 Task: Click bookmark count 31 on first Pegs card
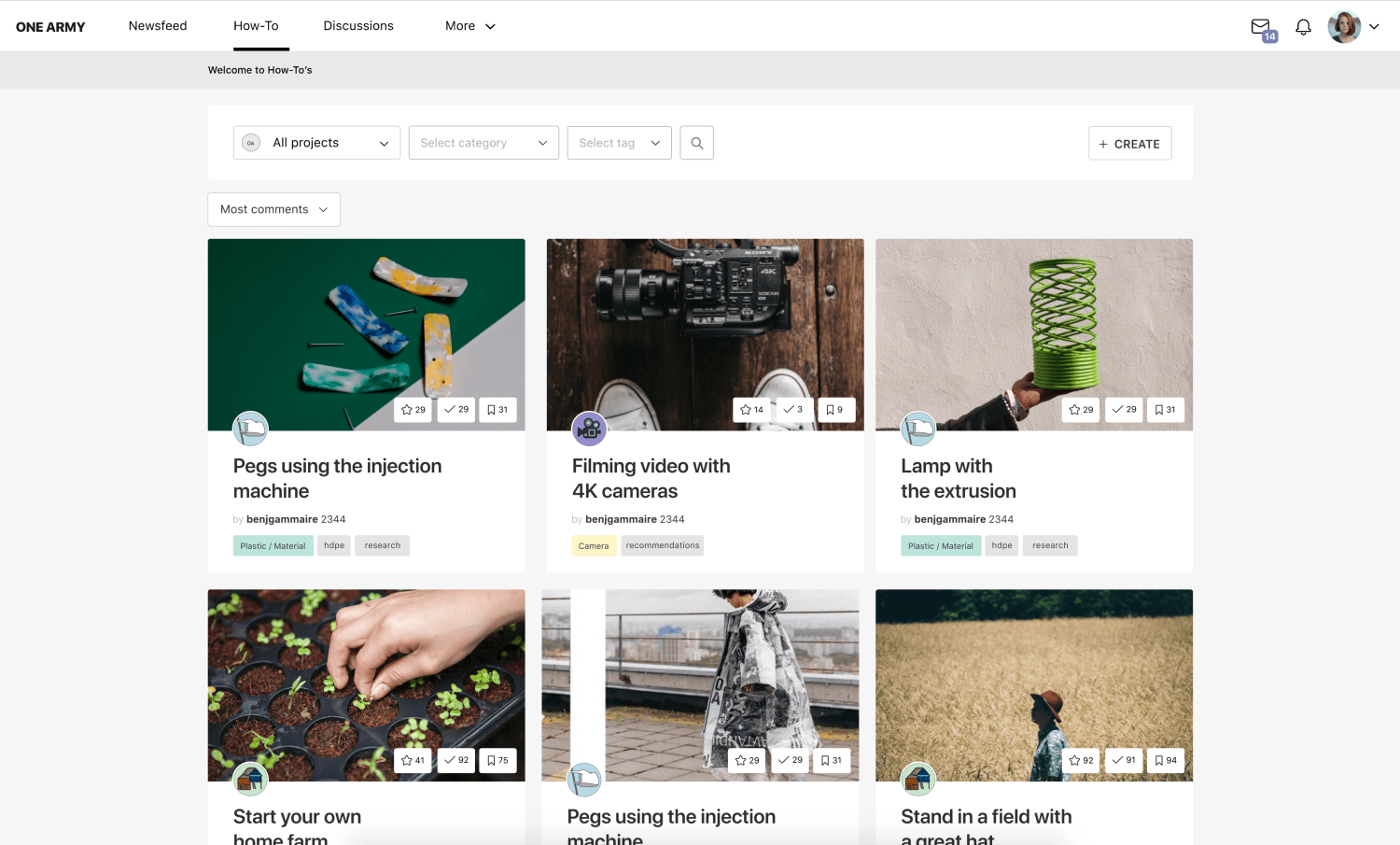[x=498, y=410]
